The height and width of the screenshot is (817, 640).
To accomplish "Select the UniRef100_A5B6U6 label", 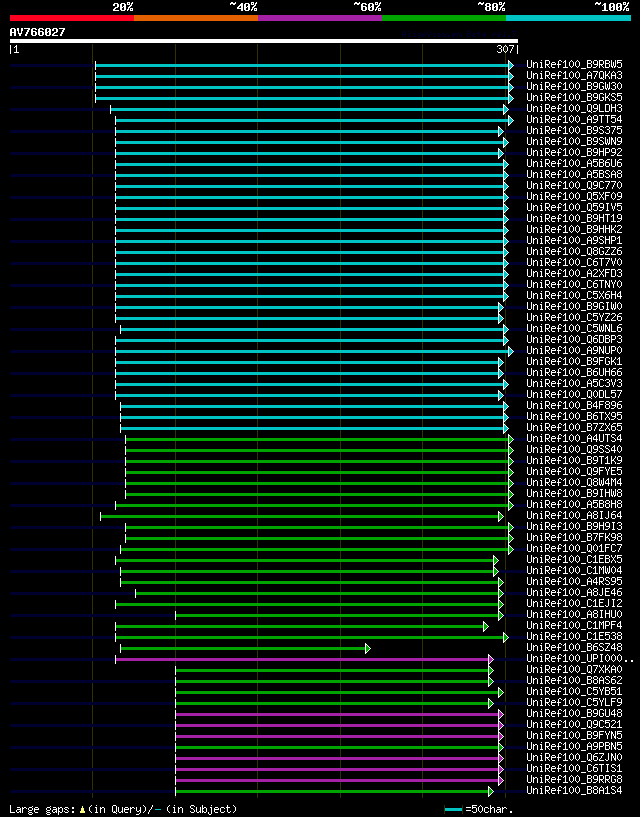I will point(574,164).
